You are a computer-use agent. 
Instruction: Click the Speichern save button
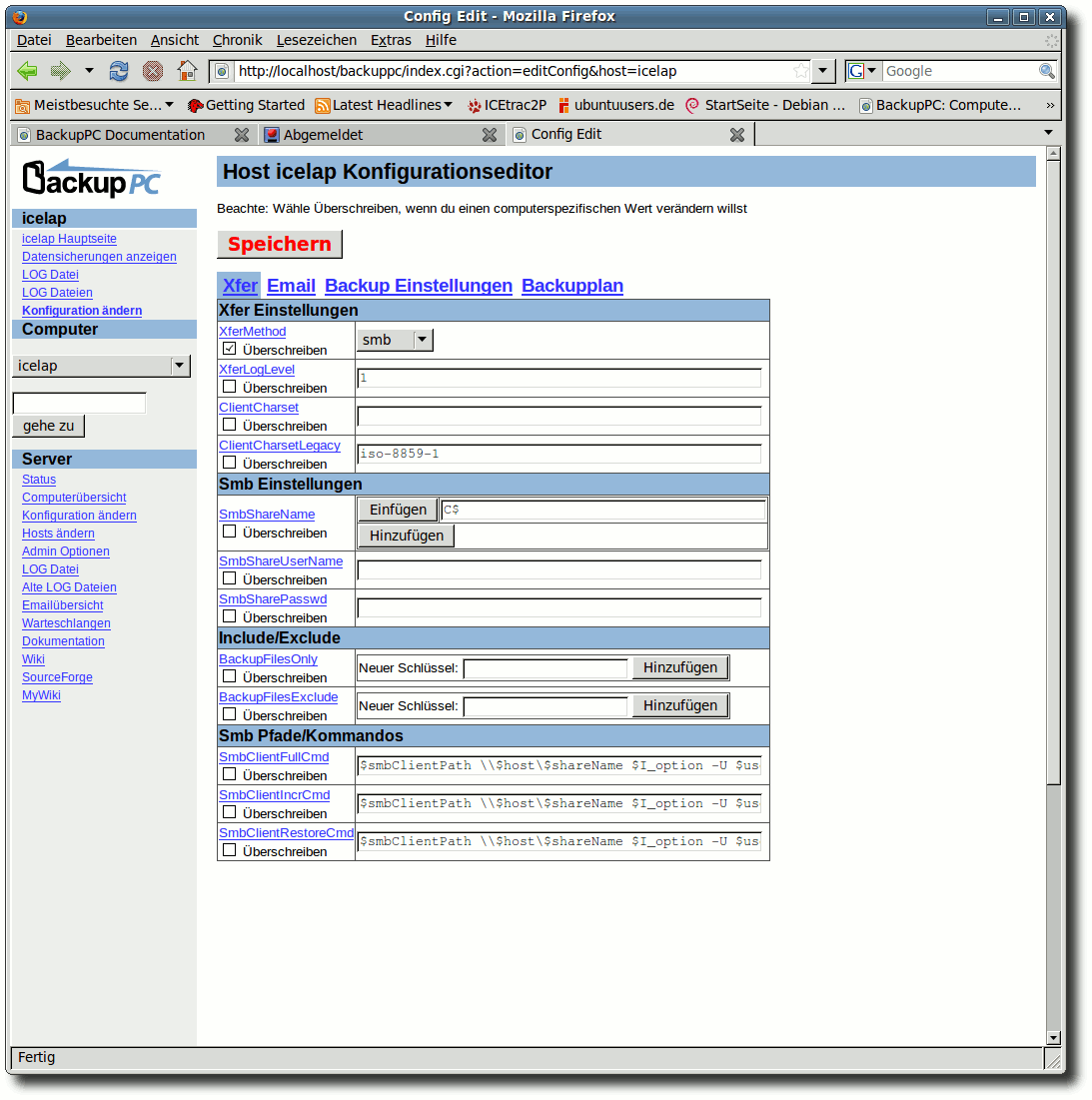coord(279,244)
